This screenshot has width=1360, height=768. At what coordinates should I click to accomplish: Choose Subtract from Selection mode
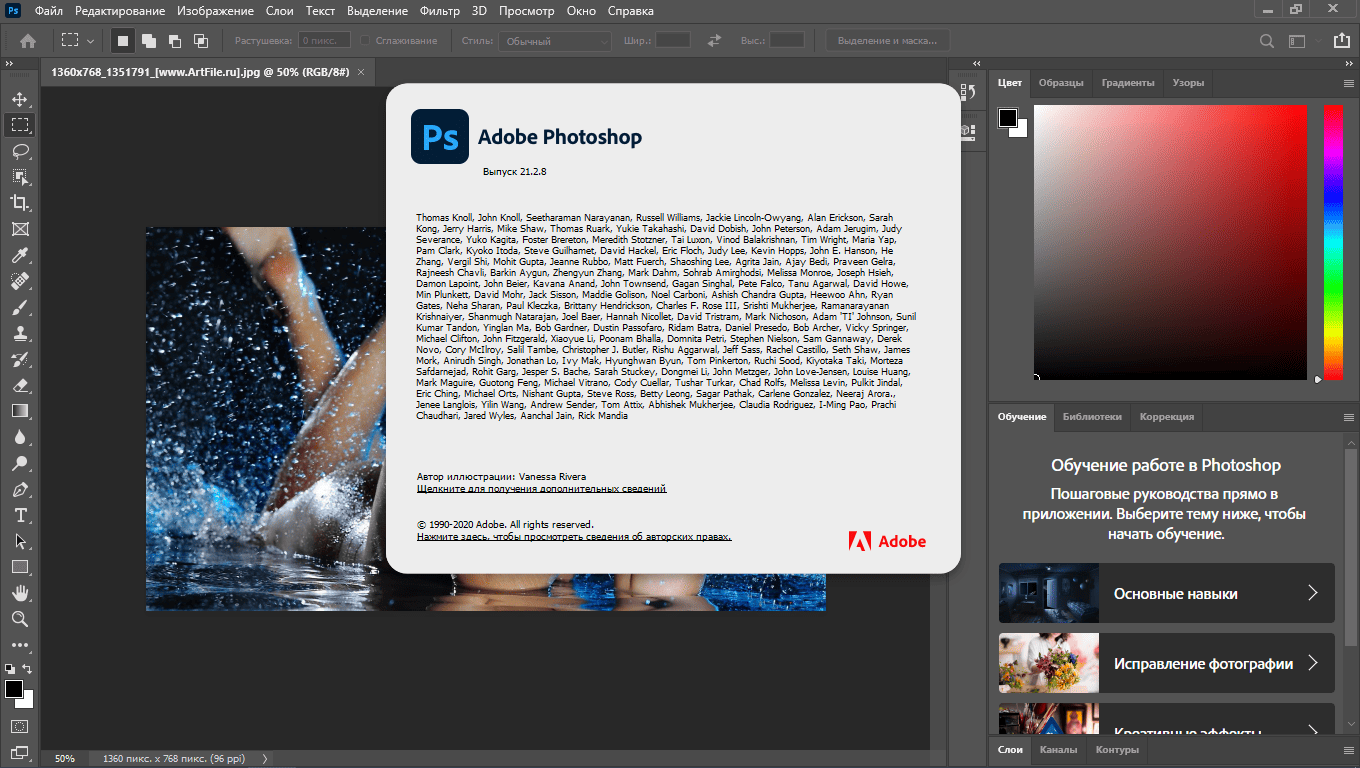(175, 41)
